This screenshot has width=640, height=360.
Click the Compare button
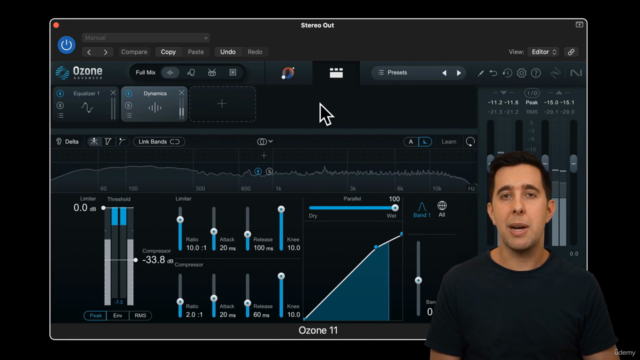tap(134, 52)
